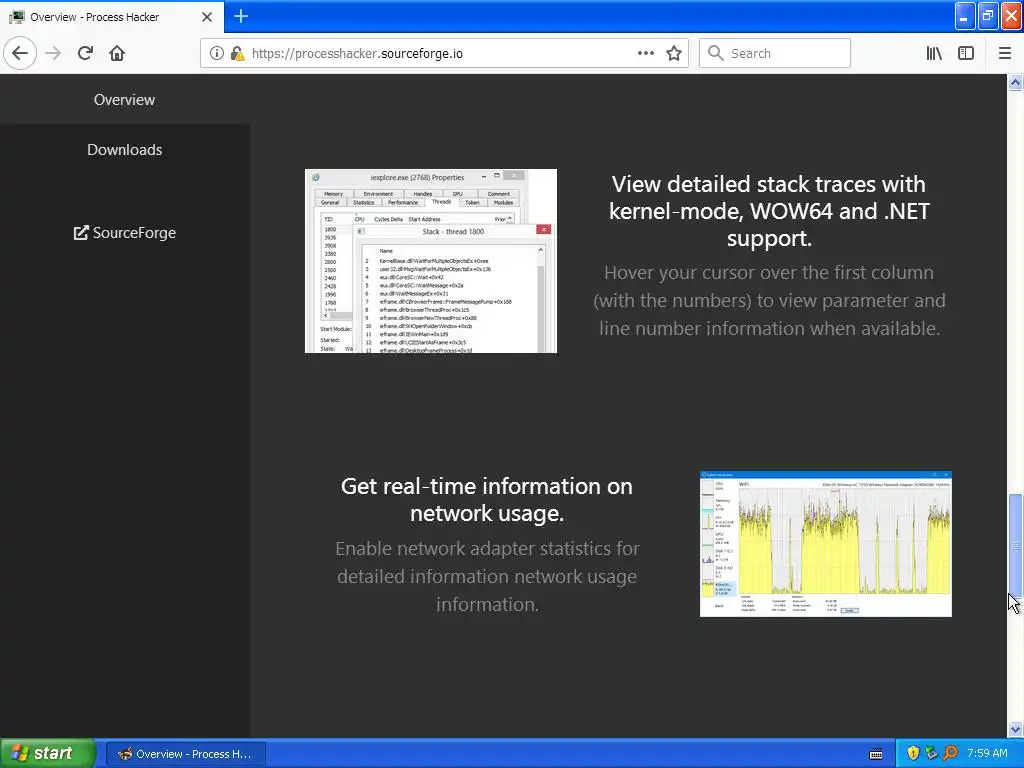Click the page scrollbar up arrow

pos(1015,82)
